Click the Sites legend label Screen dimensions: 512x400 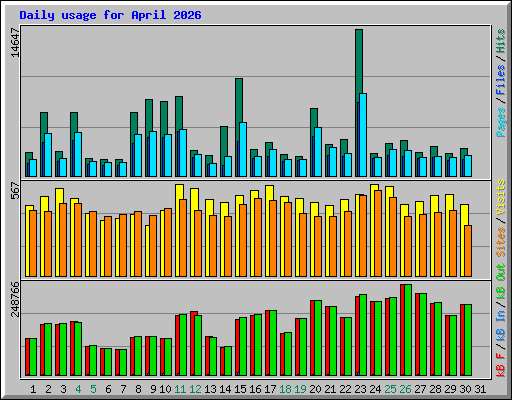[x=501, y=242]
